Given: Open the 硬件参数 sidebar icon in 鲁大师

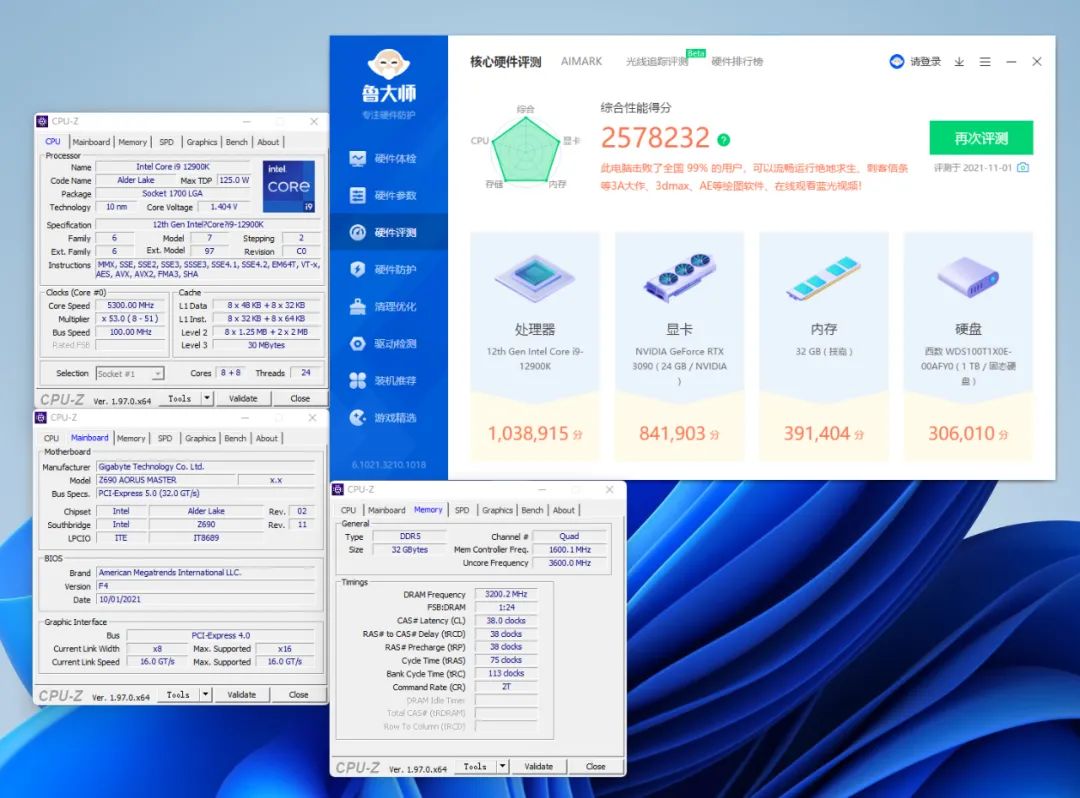Looking at the screenshot, I should 357,196.
